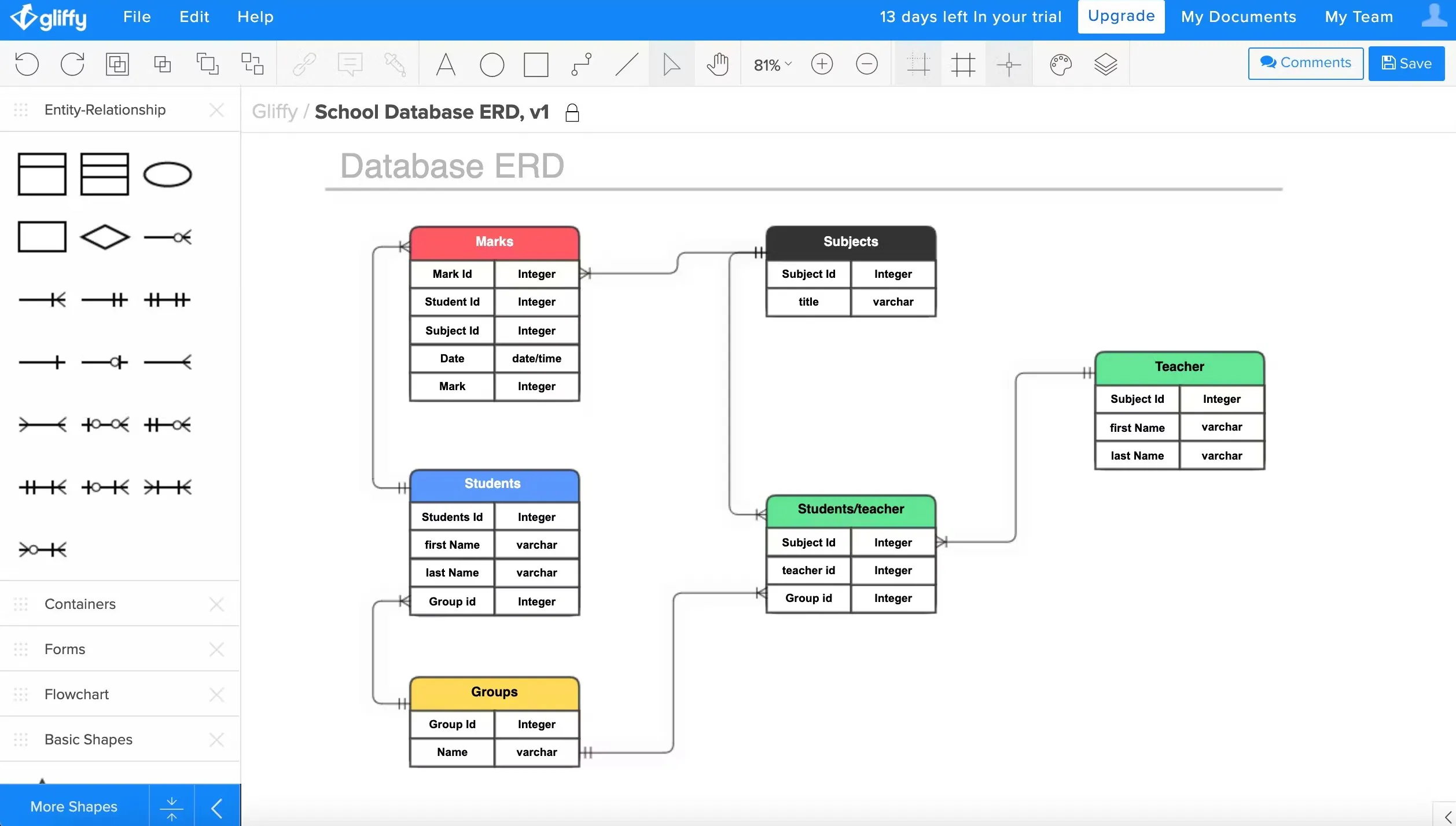Viewport: 1456px width, 826px height.
Task: Expand the Containers panel section
Action: [x=80, y=604]
